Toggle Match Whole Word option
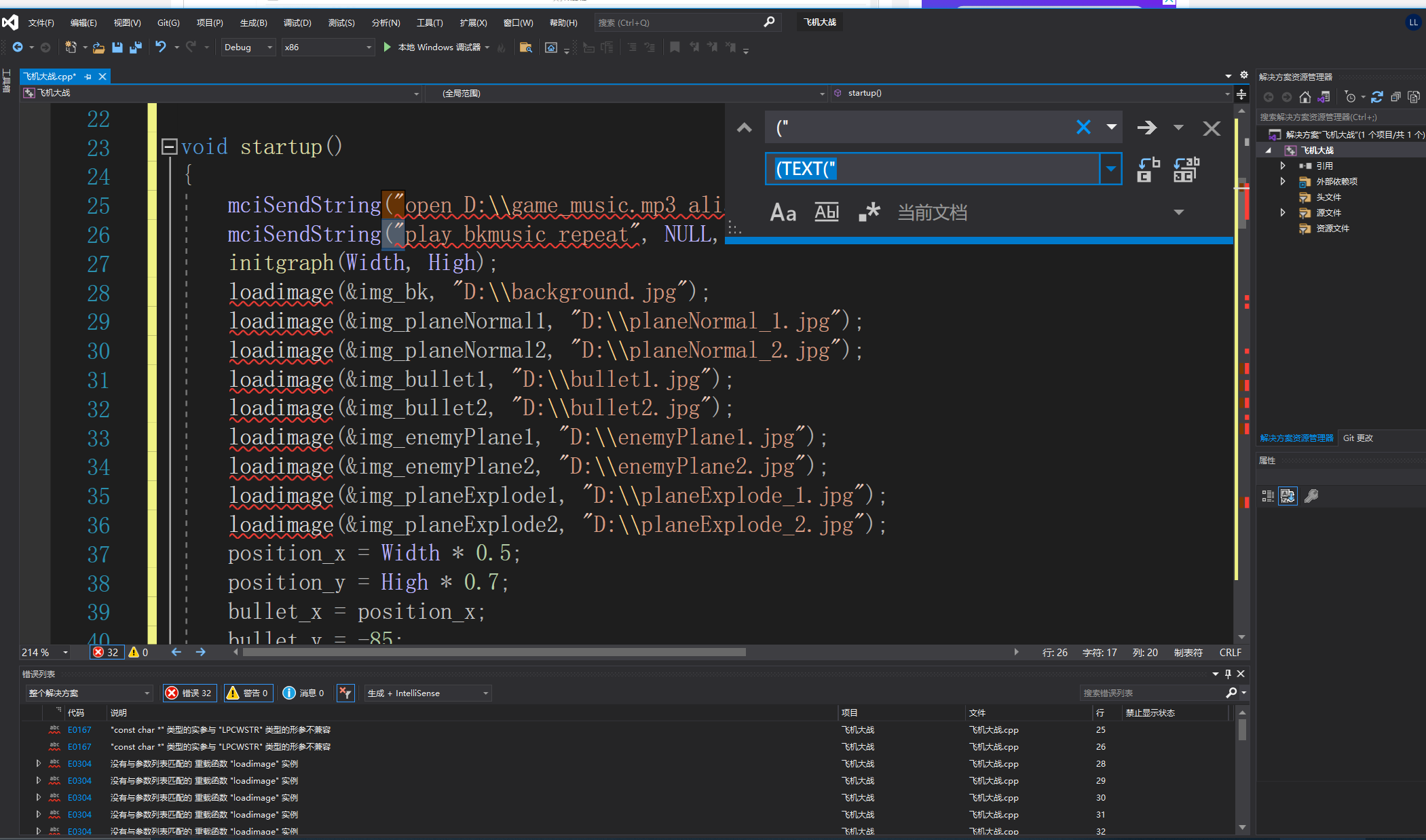The width and height of the screenshot is (1426, 840). click(827, 212)
